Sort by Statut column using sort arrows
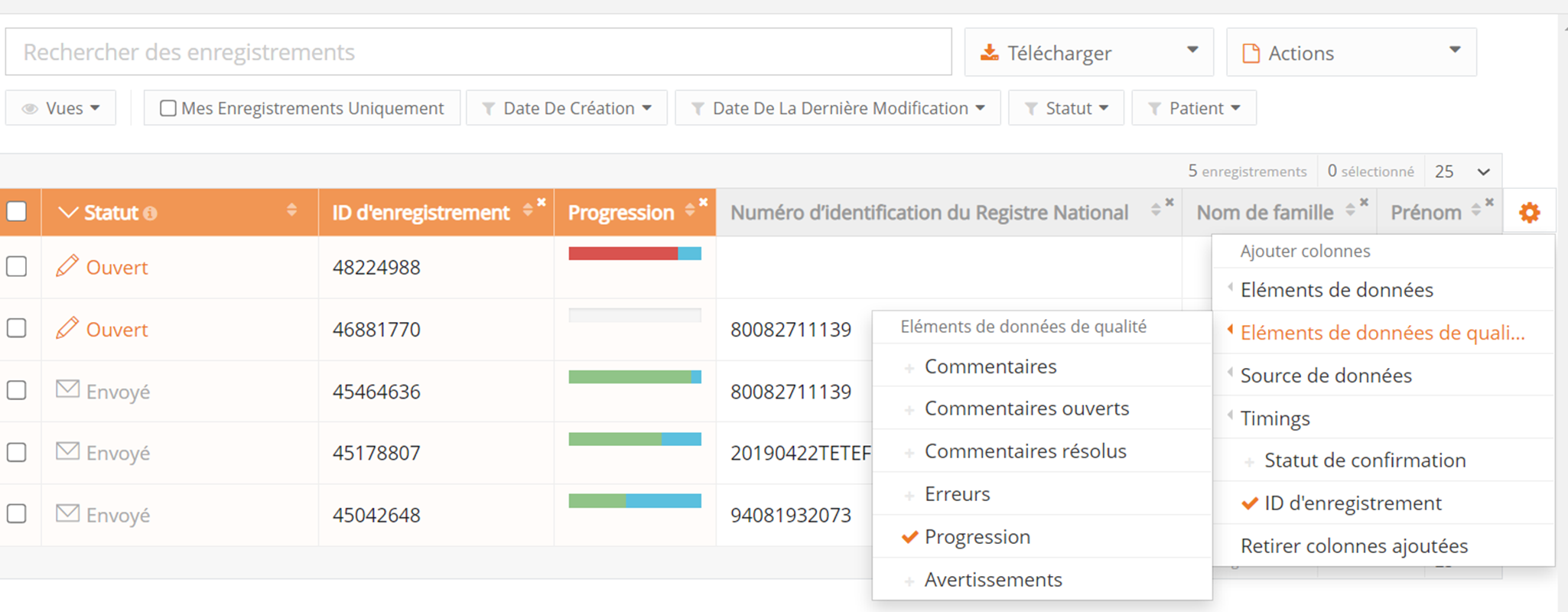 [291, 210]
